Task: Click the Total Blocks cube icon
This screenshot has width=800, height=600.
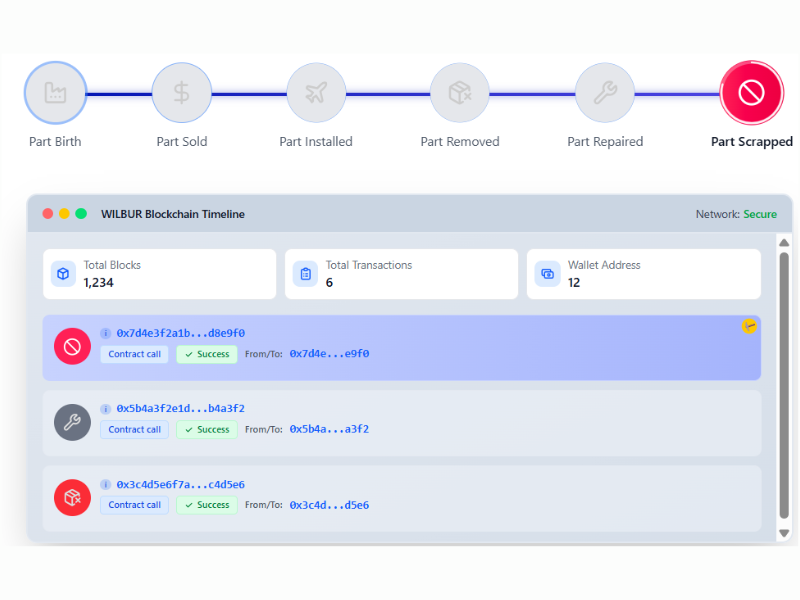Action: click(63, 274)
